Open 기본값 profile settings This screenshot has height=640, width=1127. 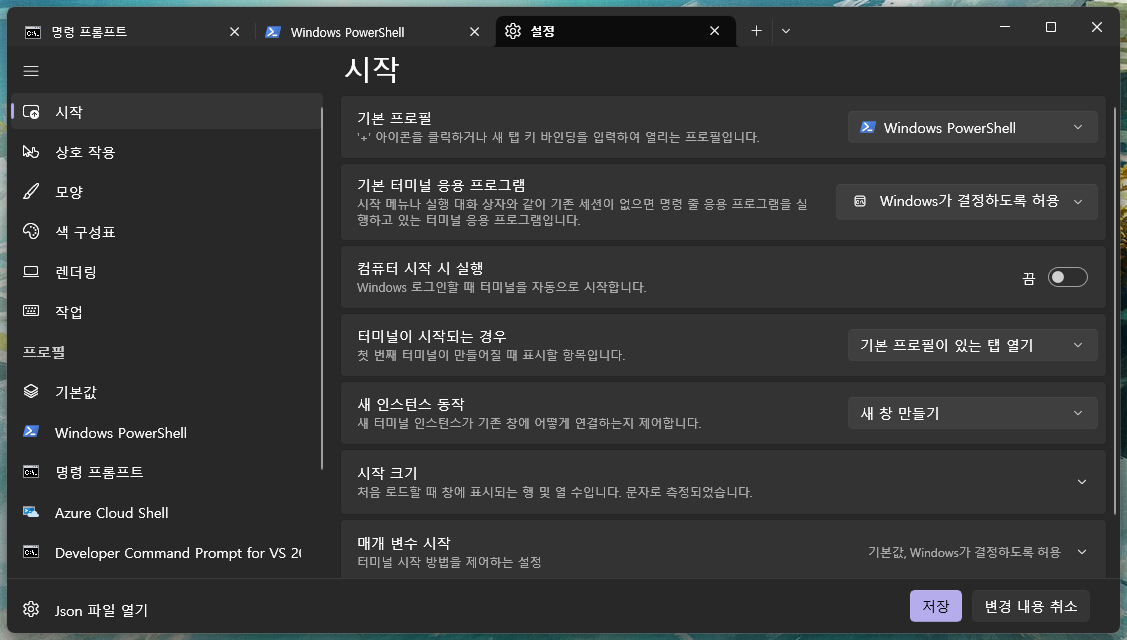[x=166, y=392]
